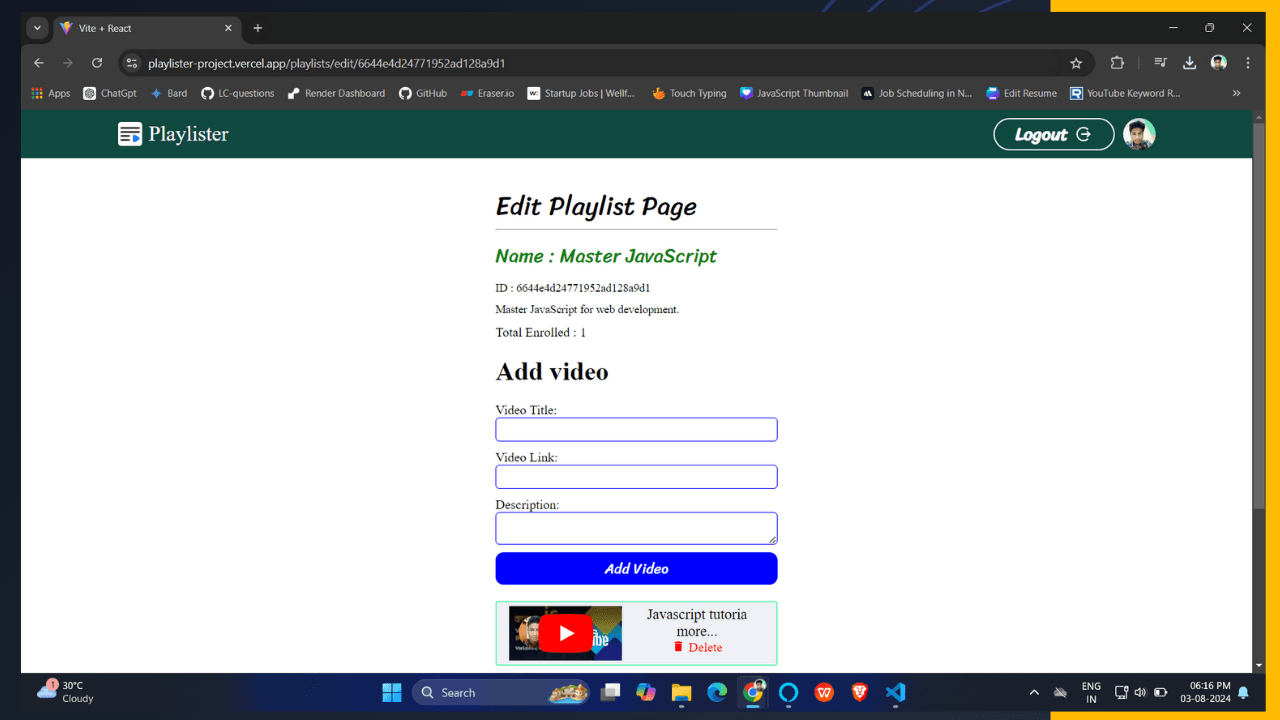Image resolution: width=1280 pixels, height=720 pixels.
Task: Toggle the volume control in the system tray
Action: (1140, 692)
